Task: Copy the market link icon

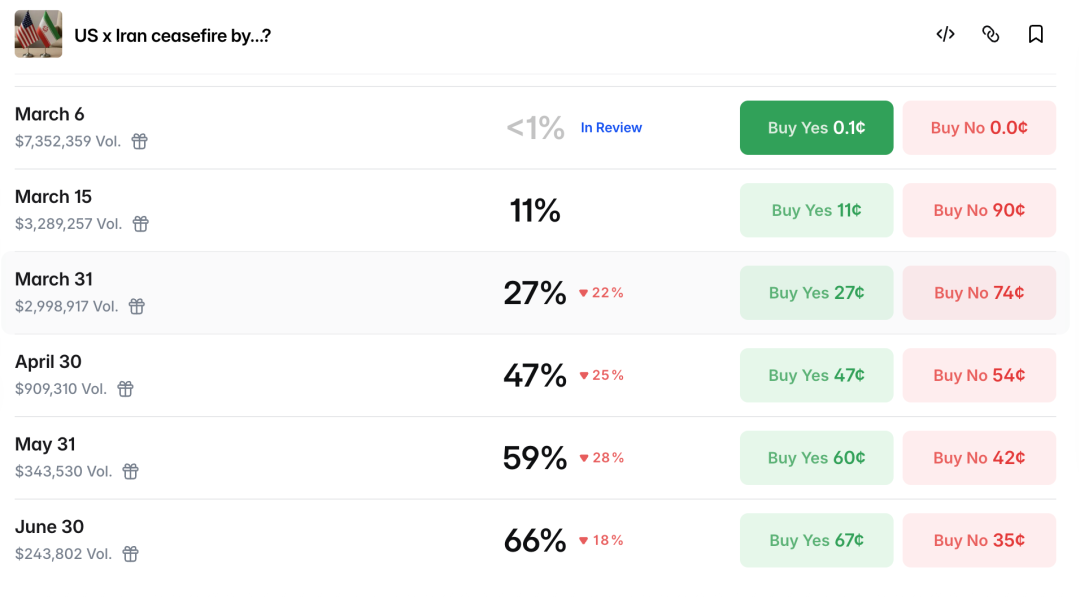Action: 991,34
